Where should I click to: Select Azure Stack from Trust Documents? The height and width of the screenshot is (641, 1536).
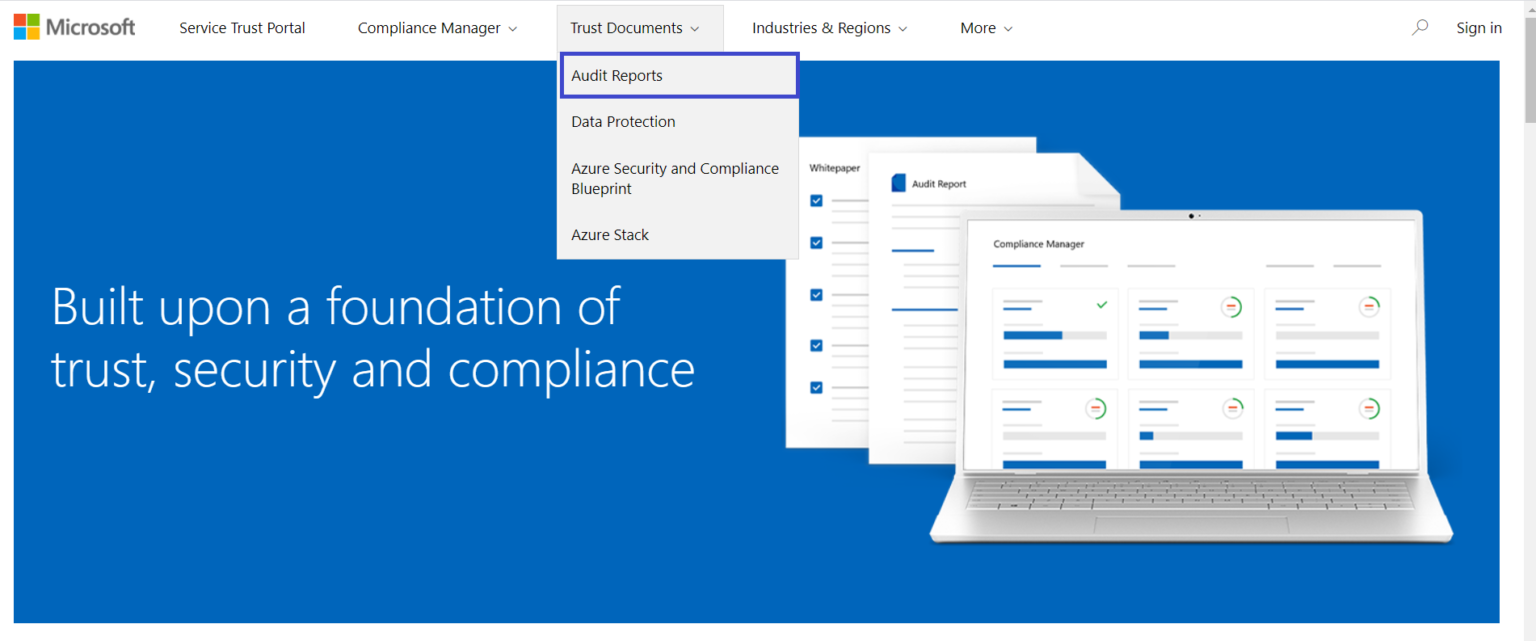pyautogui.click(x=610, y=234)
